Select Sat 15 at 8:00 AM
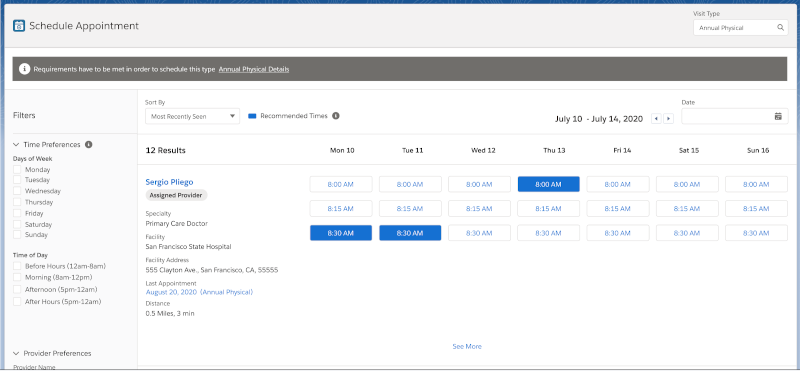Image resolution: width=800 pixels, height=371 pixels. (687, 184)
